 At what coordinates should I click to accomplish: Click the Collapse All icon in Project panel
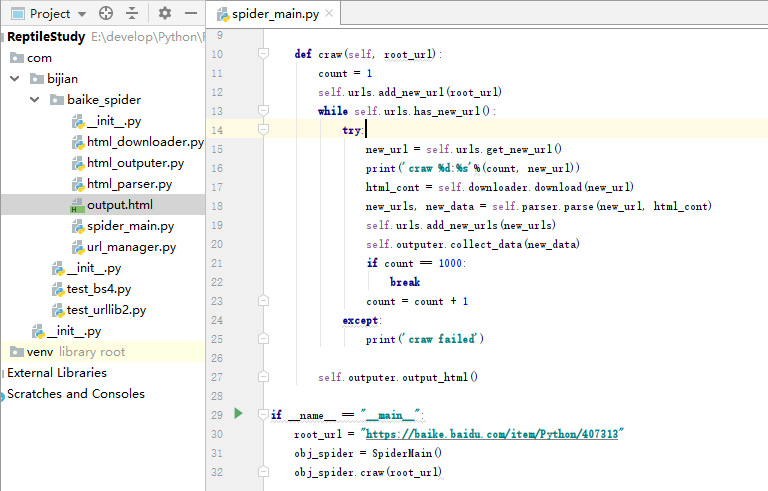click(x=132, y=14)
